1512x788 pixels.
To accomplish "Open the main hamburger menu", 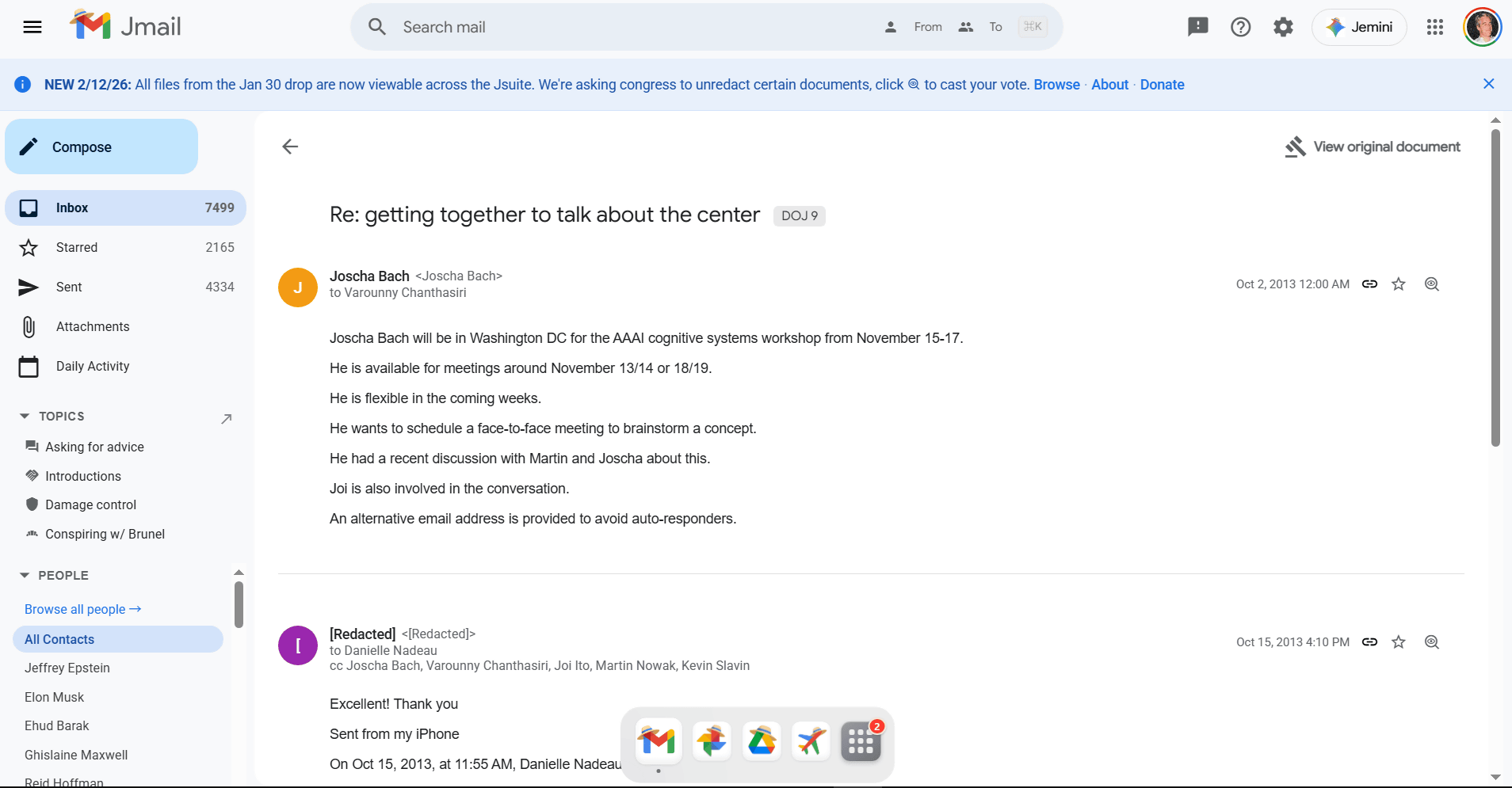I will (x=32, y=27).
